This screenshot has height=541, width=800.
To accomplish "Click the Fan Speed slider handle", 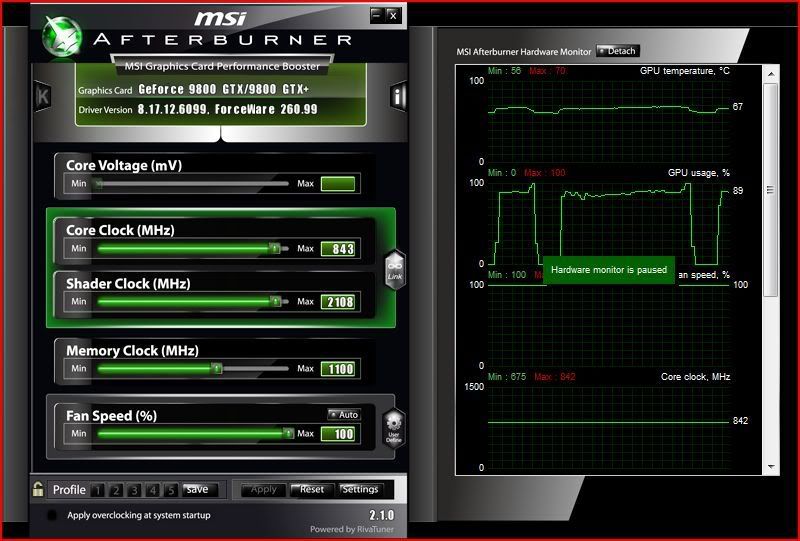I will pos(289,433).
